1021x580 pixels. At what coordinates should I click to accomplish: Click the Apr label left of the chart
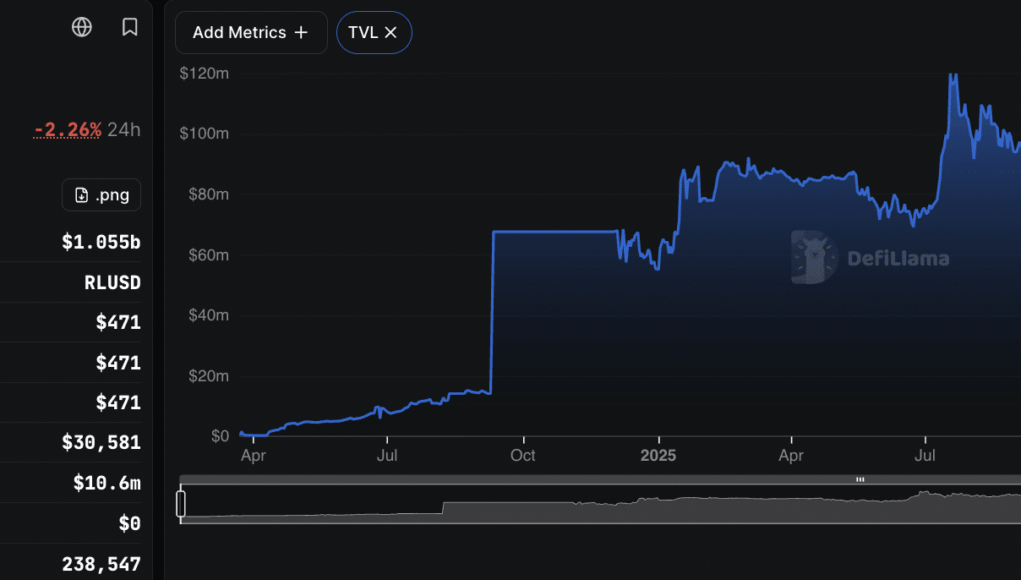[253, 455]
